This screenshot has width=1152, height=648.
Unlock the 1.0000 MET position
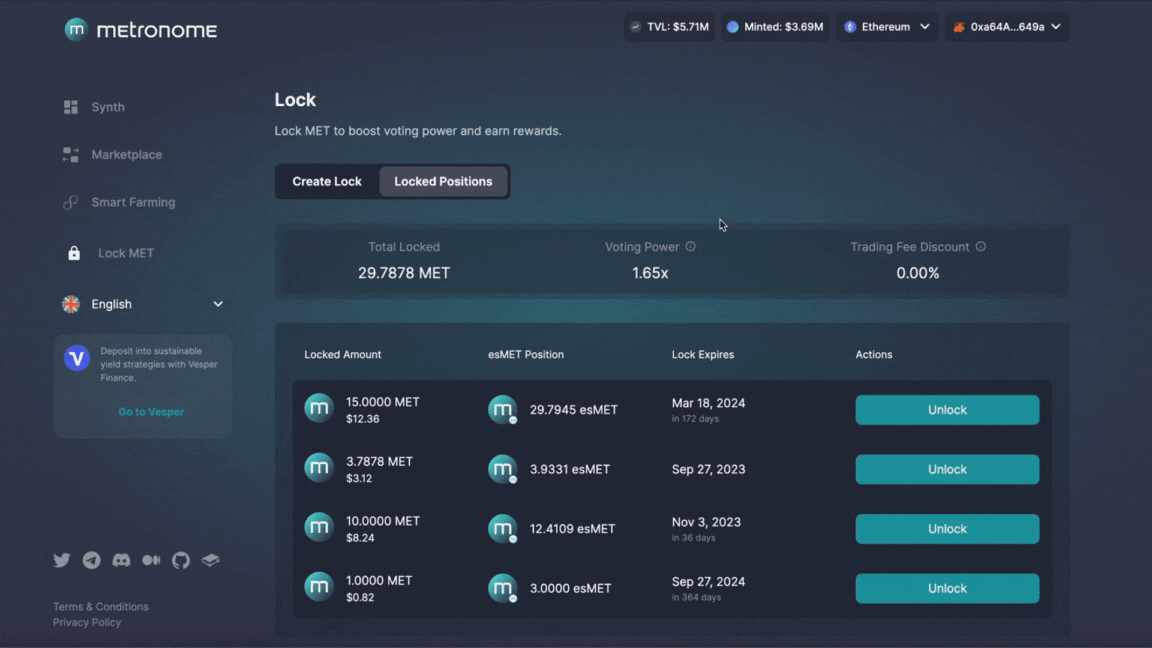947,588
